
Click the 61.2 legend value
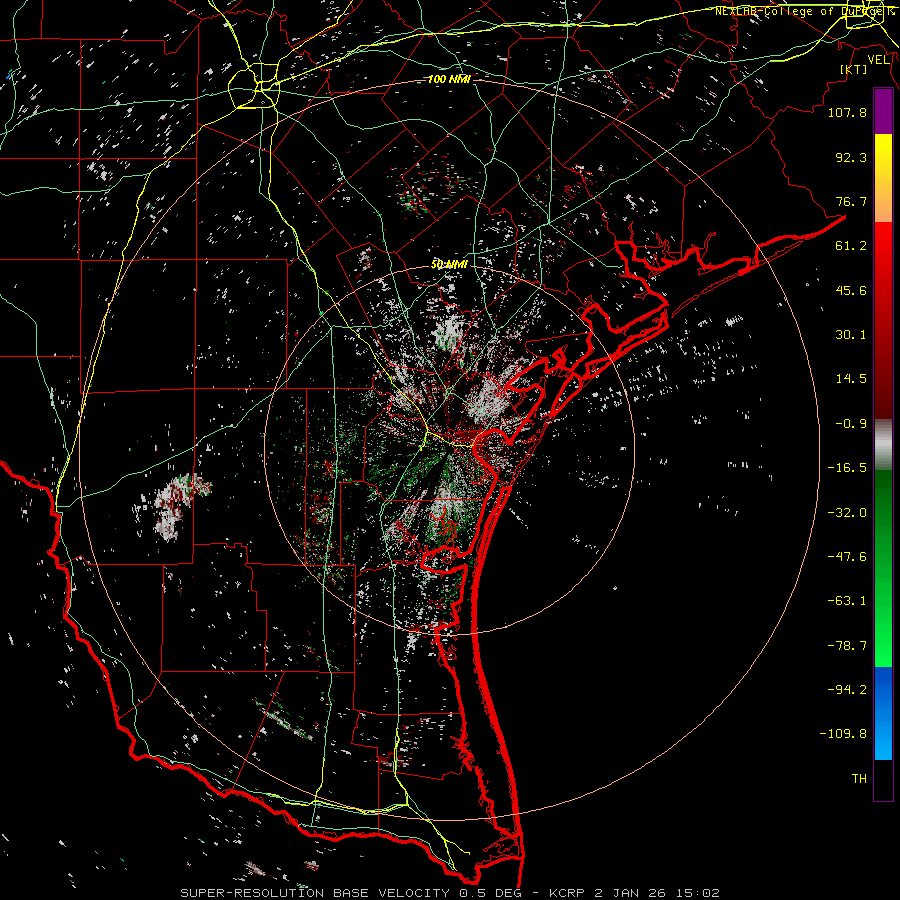click(x=851, y=246)
